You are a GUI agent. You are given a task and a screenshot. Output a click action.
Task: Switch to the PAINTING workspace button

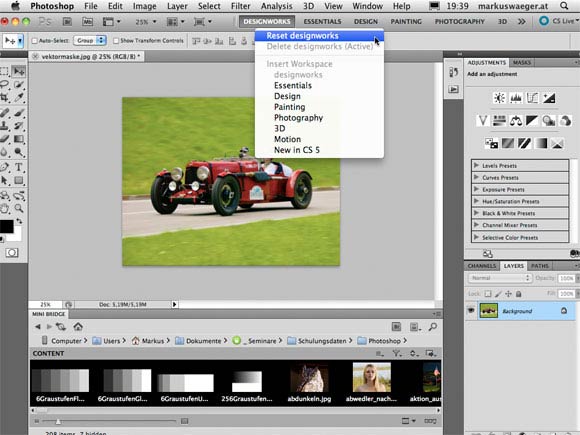coord(406,21)
